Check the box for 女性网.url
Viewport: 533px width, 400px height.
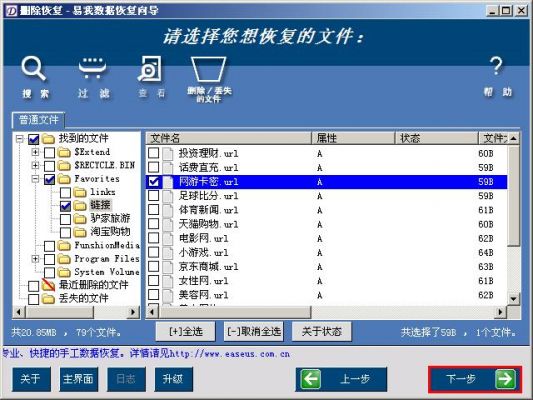click(x=154, y=280)
